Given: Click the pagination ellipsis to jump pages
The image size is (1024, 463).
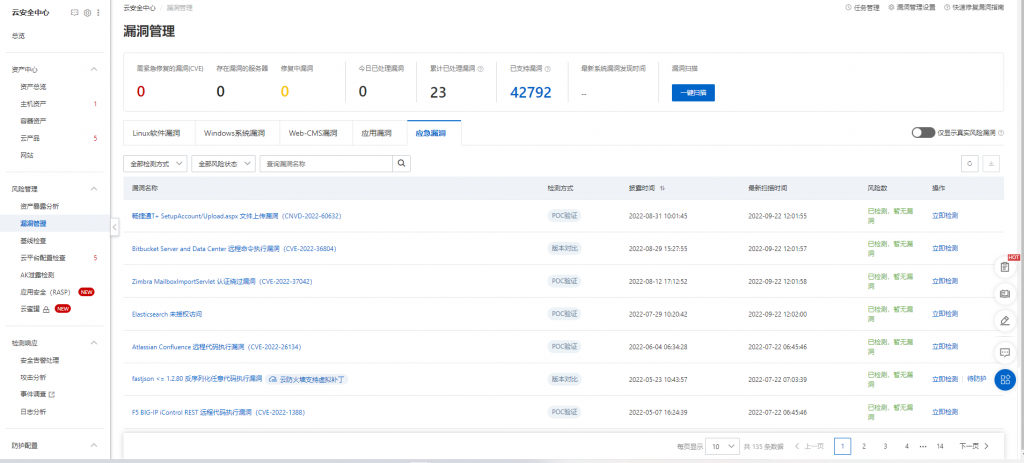Looking at the screenshot, I should click(x=923, y=446).
